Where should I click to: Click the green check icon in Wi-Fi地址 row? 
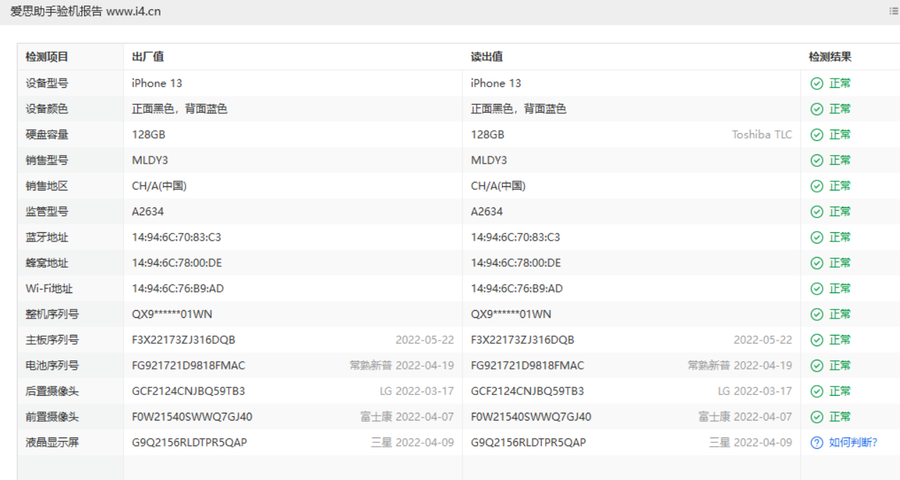click(x=817, y=289)
